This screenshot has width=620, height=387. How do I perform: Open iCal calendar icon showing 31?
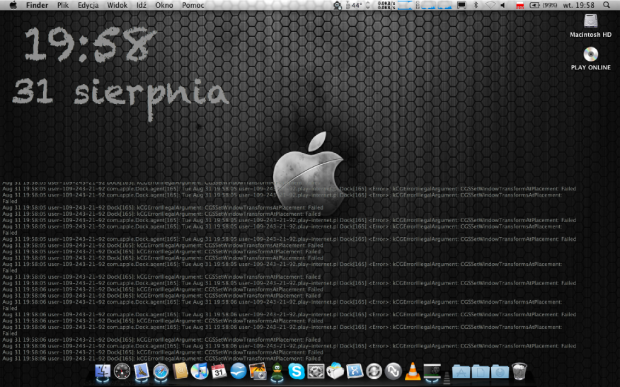pos(219,372)
